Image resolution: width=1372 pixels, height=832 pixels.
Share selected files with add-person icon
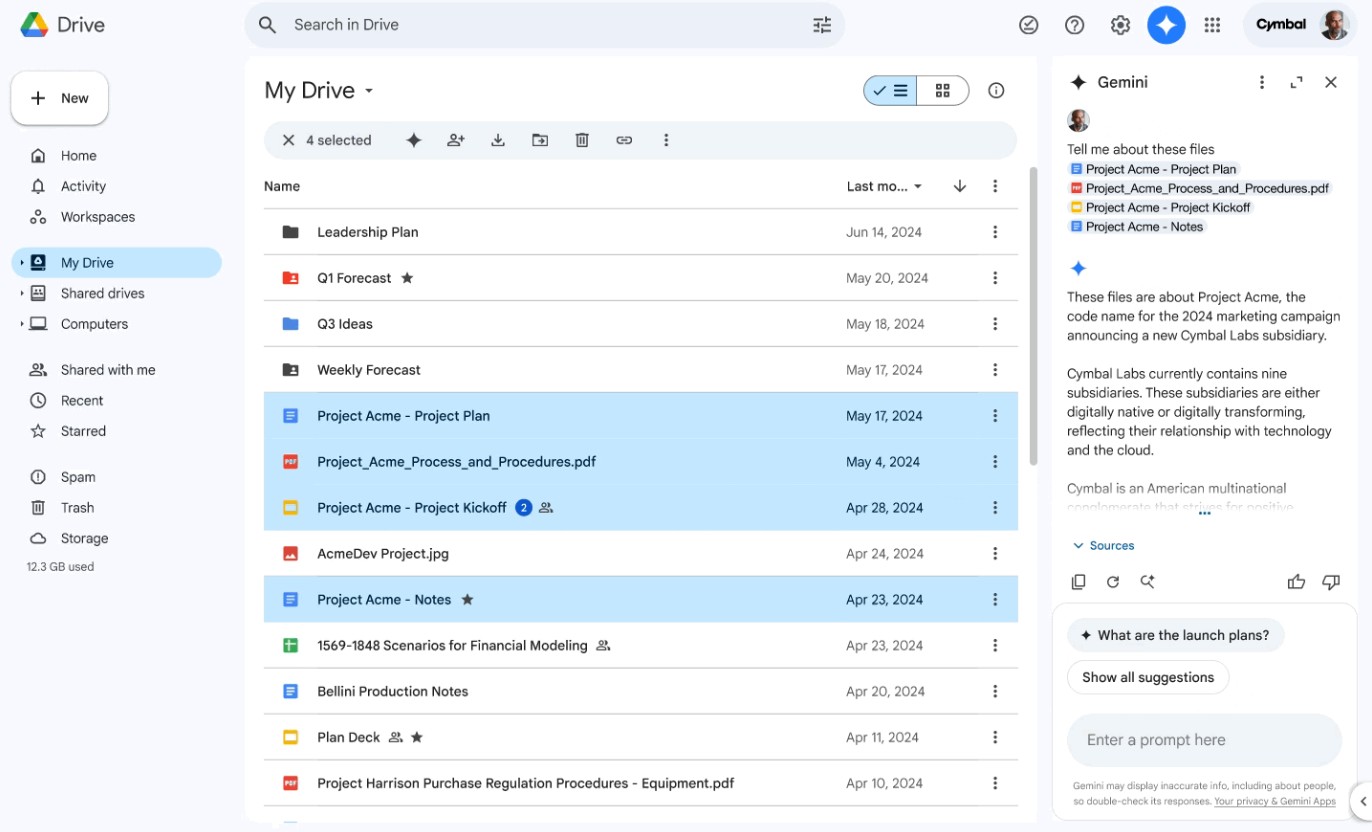coord(456,140)
